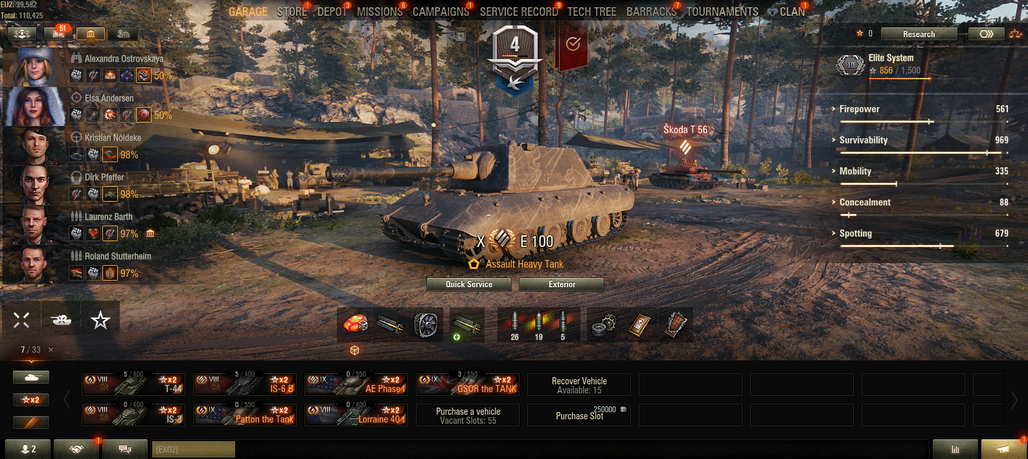Image resolution: width=1028 pixels, height=459 pixels.
Task: Open the vehicle comparison scales icon
Action: coord(1016,34)
